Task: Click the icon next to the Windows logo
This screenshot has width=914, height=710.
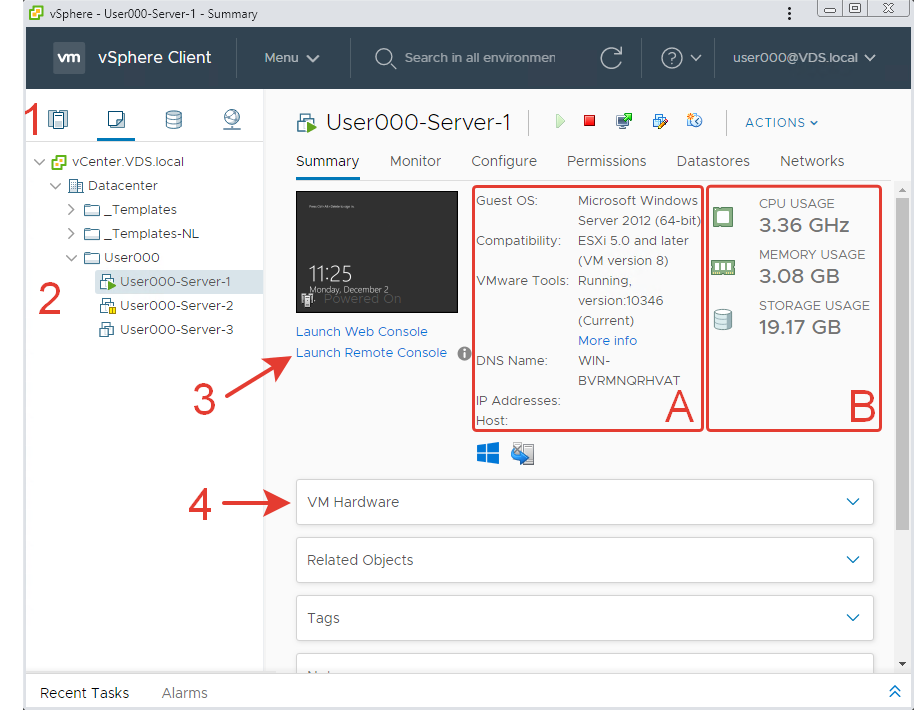Action: (x=522, y=454)
